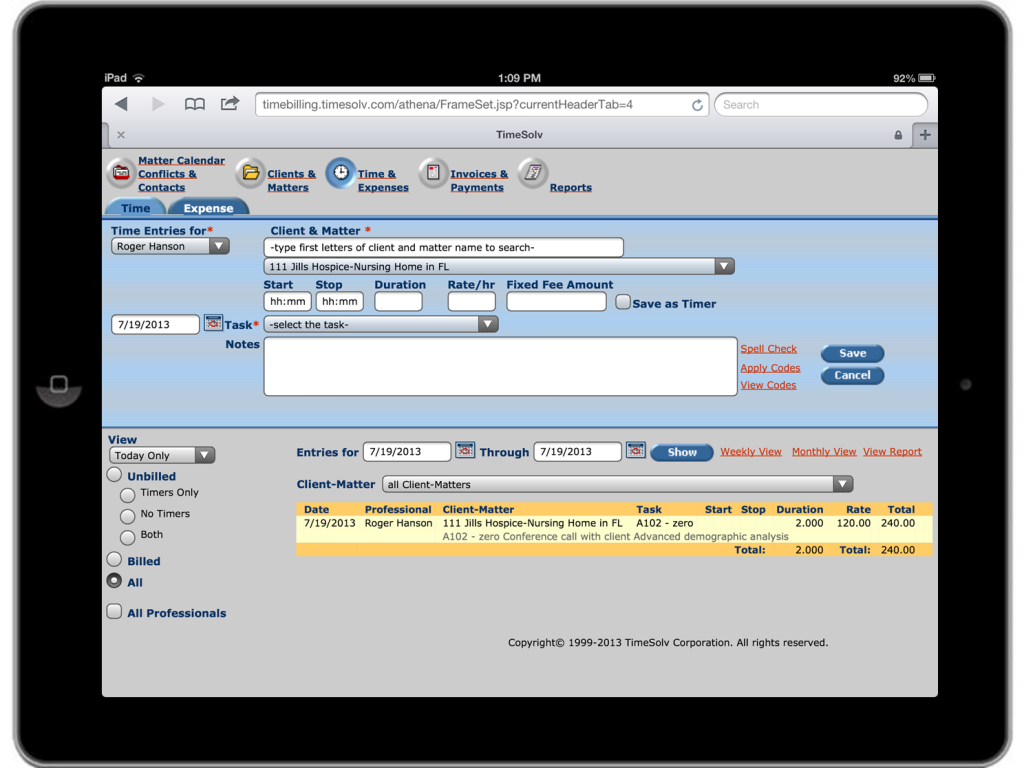Open the calendar picker next to the Through date

point(635,451)
